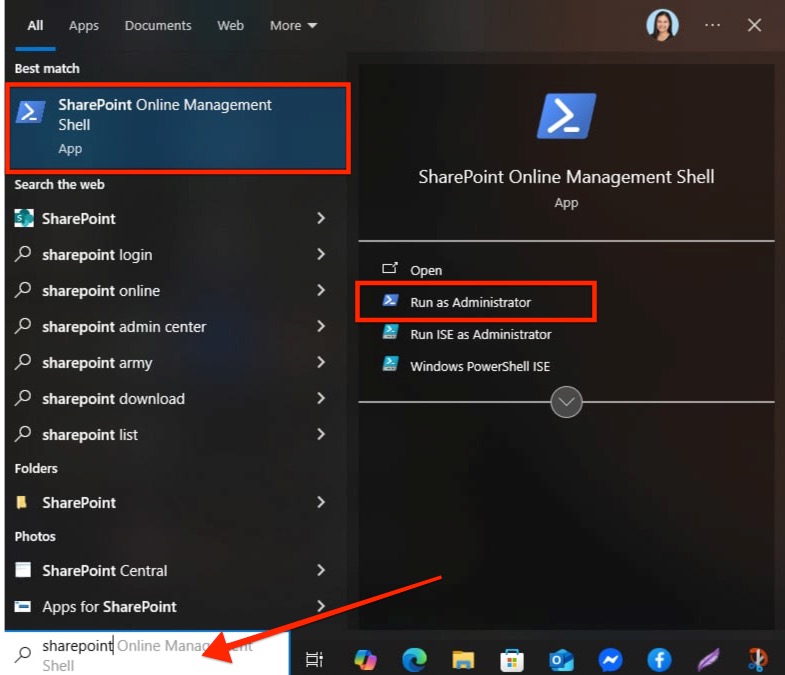Choose Windows PowerShell ISE

coord(480,367)
